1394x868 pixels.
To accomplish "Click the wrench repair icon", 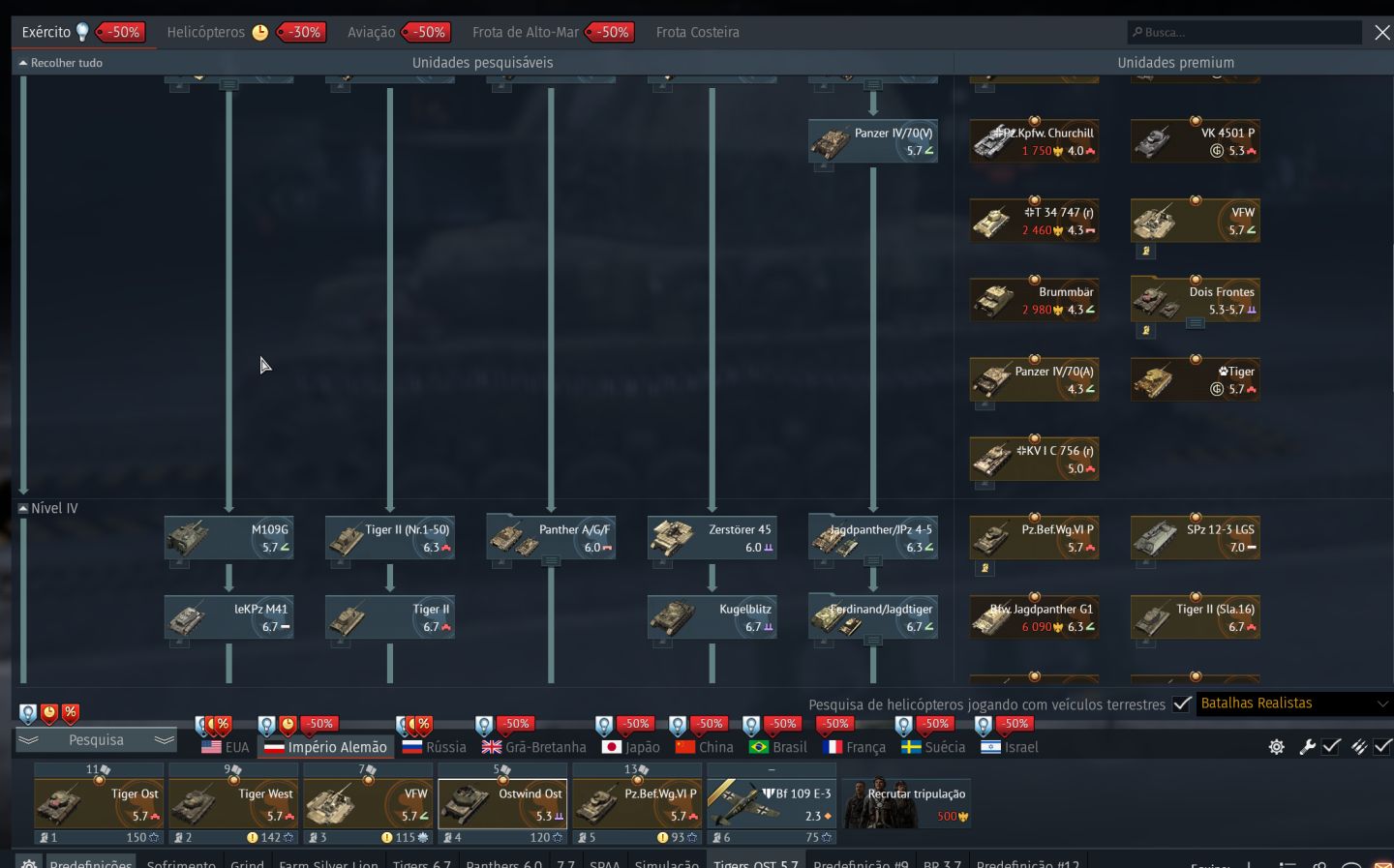I will [x=1307, y=746].
